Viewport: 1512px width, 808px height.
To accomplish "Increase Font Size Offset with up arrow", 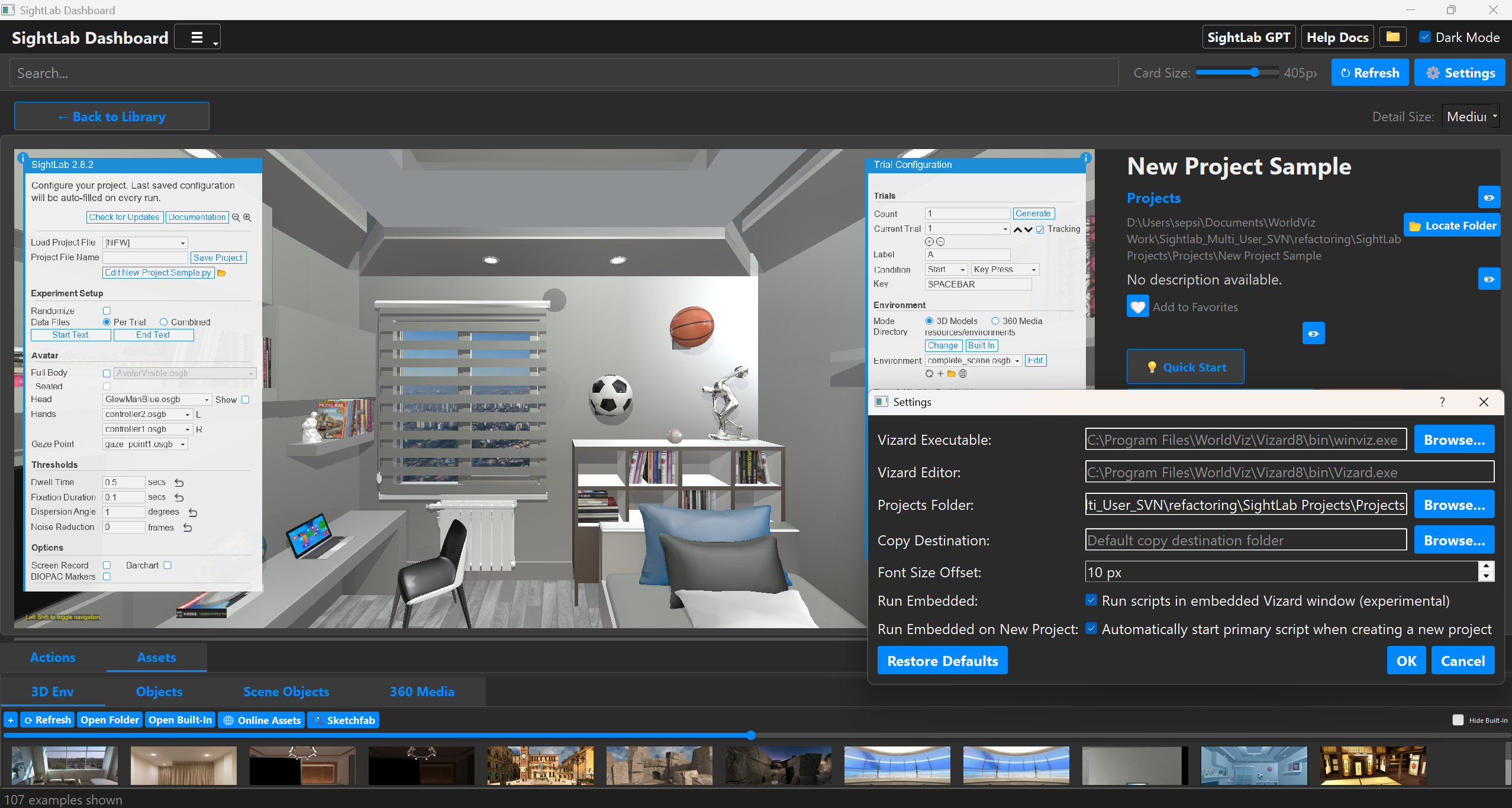I will (1486, 567).
